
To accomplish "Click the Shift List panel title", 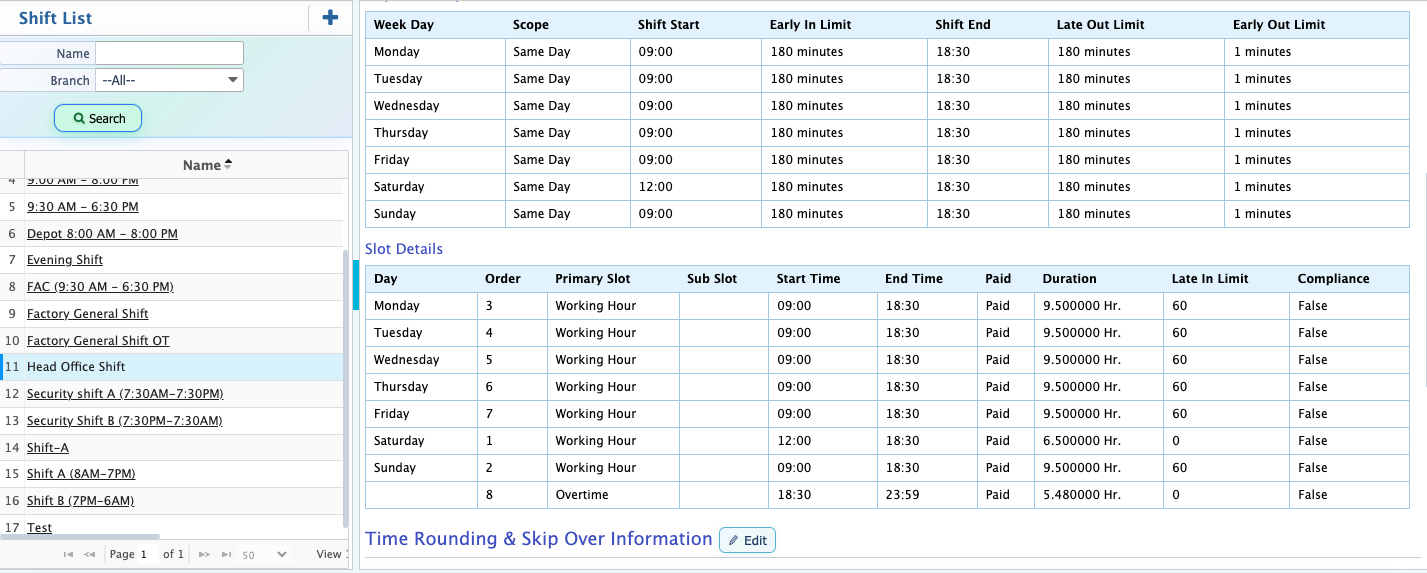I will 56,18.
